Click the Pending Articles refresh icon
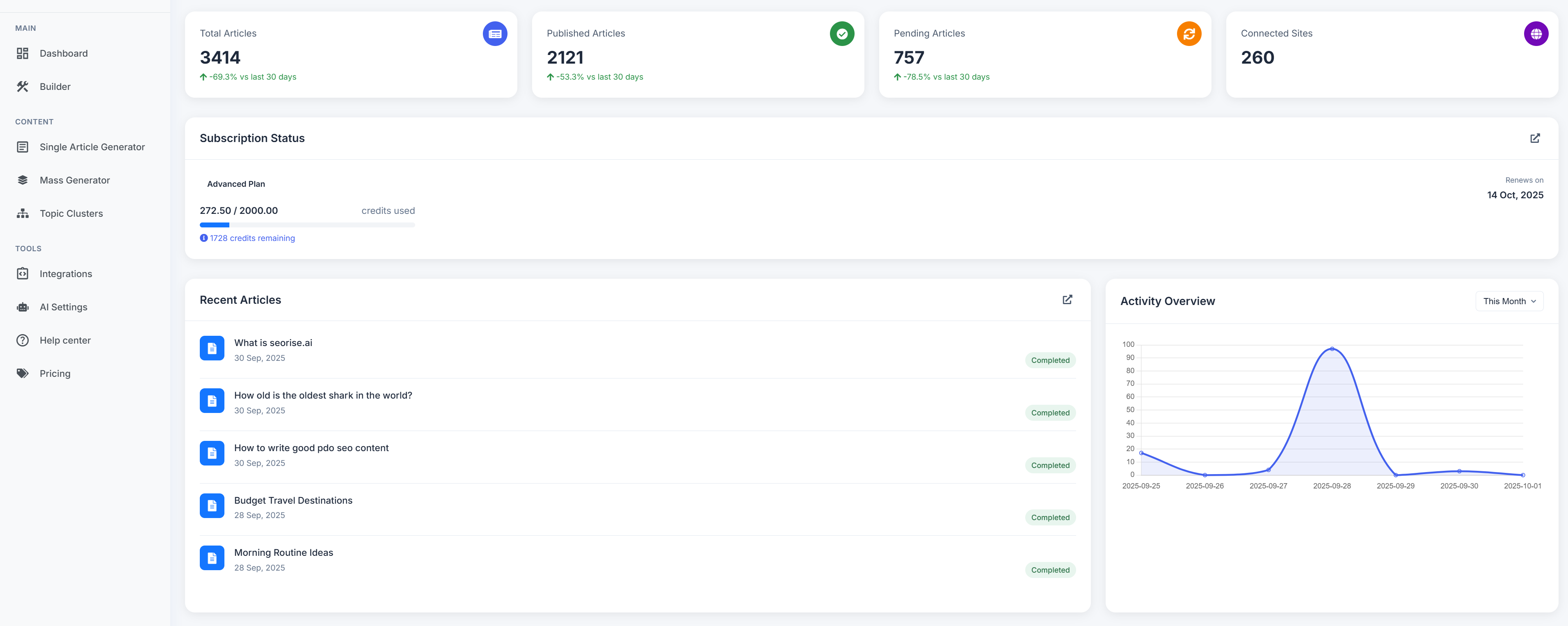The image size is (1568, 626). point(1189,34)
